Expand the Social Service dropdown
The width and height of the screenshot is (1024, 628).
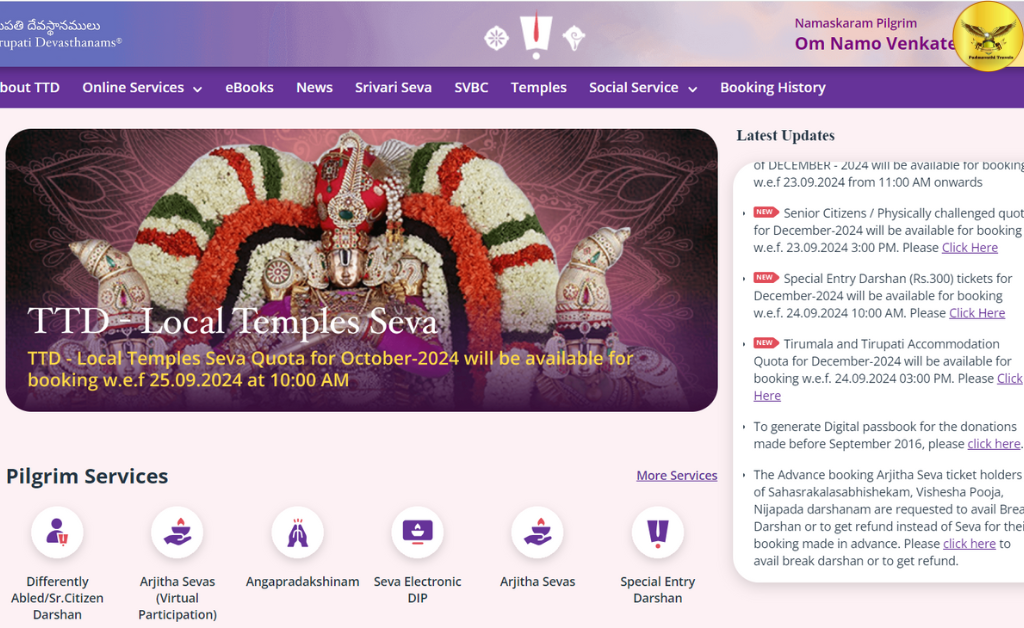click(643, 87)
